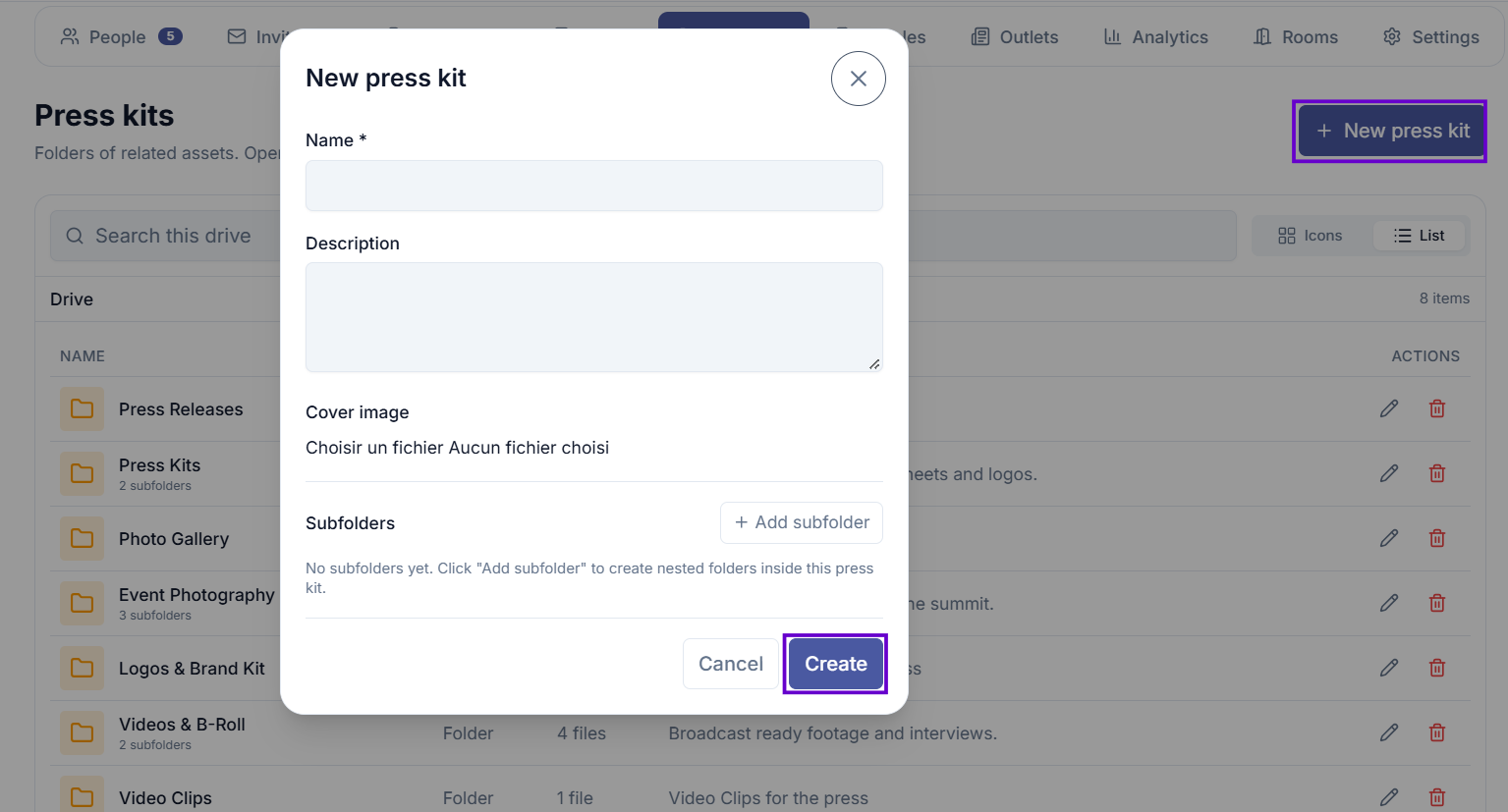This screenshot has height=812, width=1508.
Task: Edit the Logos & Brand Kit folder
Action: [1388, 668]
